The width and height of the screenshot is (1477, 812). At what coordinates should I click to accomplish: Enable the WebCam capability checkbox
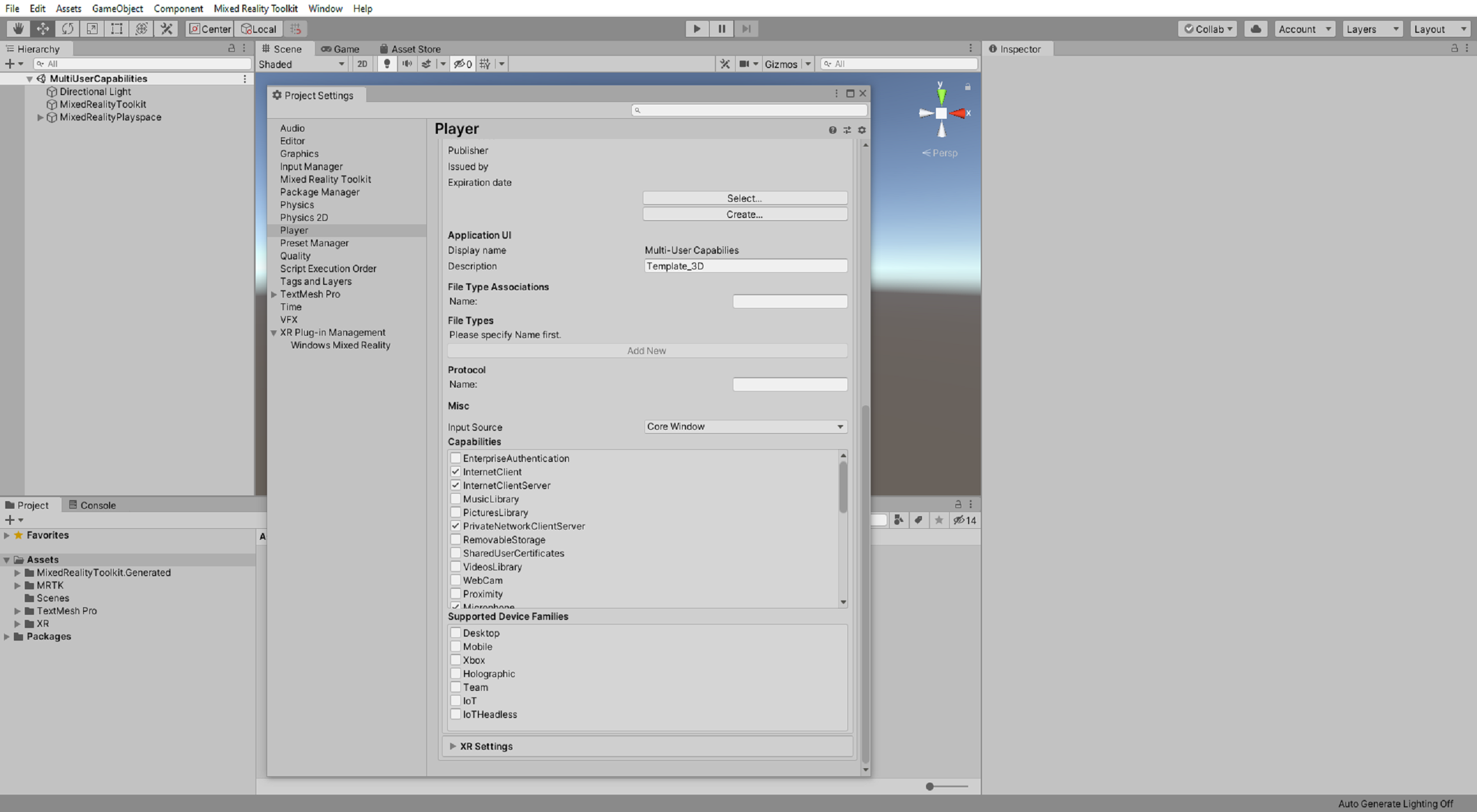456,580
